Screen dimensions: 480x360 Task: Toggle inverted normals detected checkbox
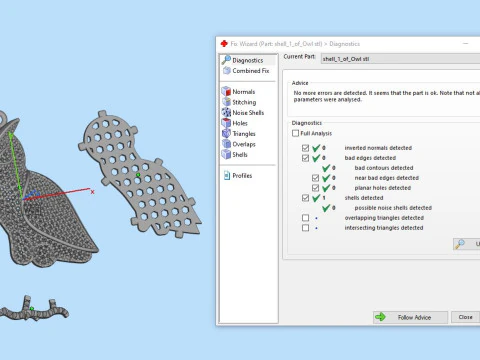pyautogui.click(x=305, y=148)
